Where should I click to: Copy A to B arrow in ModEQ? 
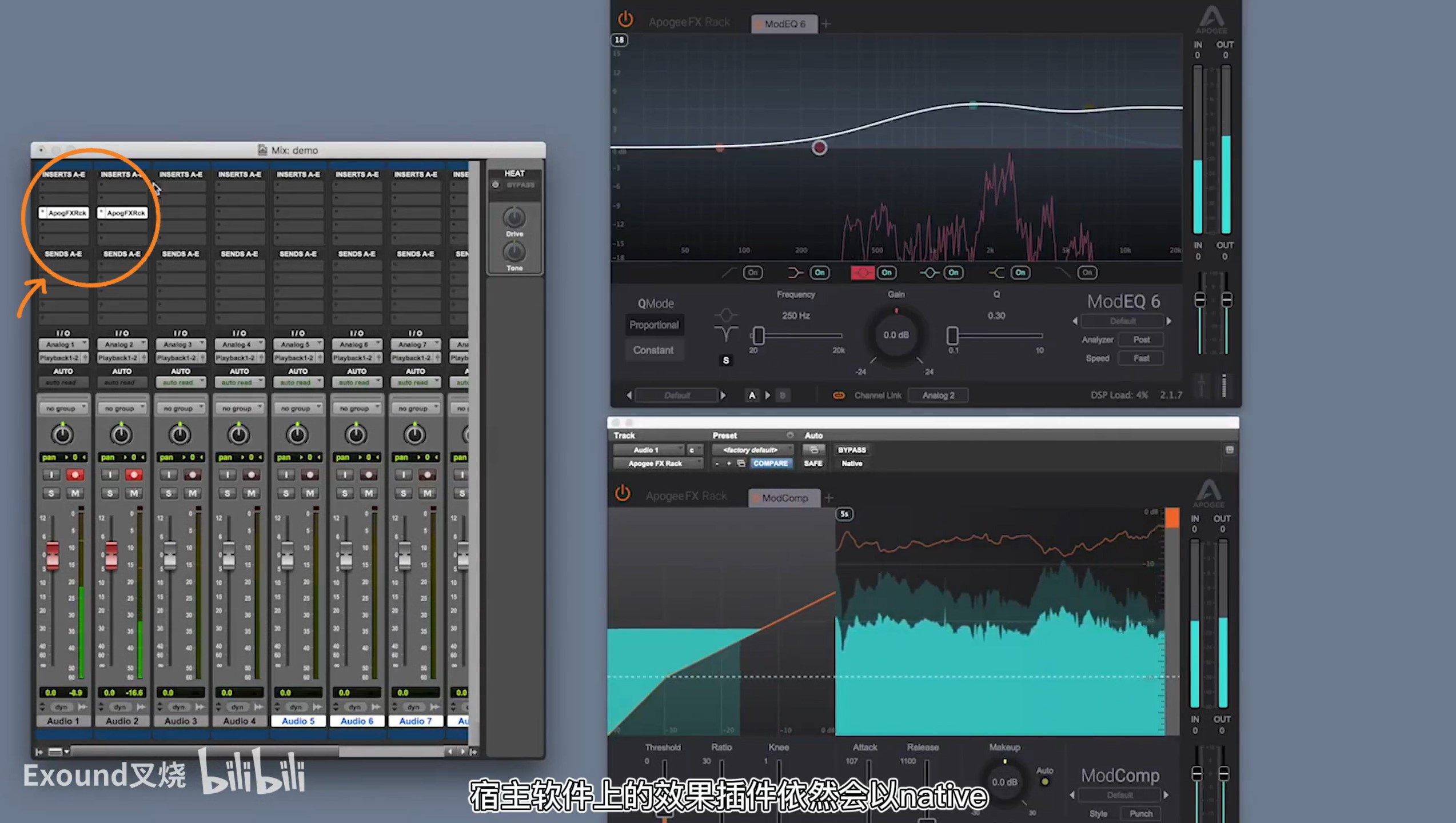(x=768, y=395)
